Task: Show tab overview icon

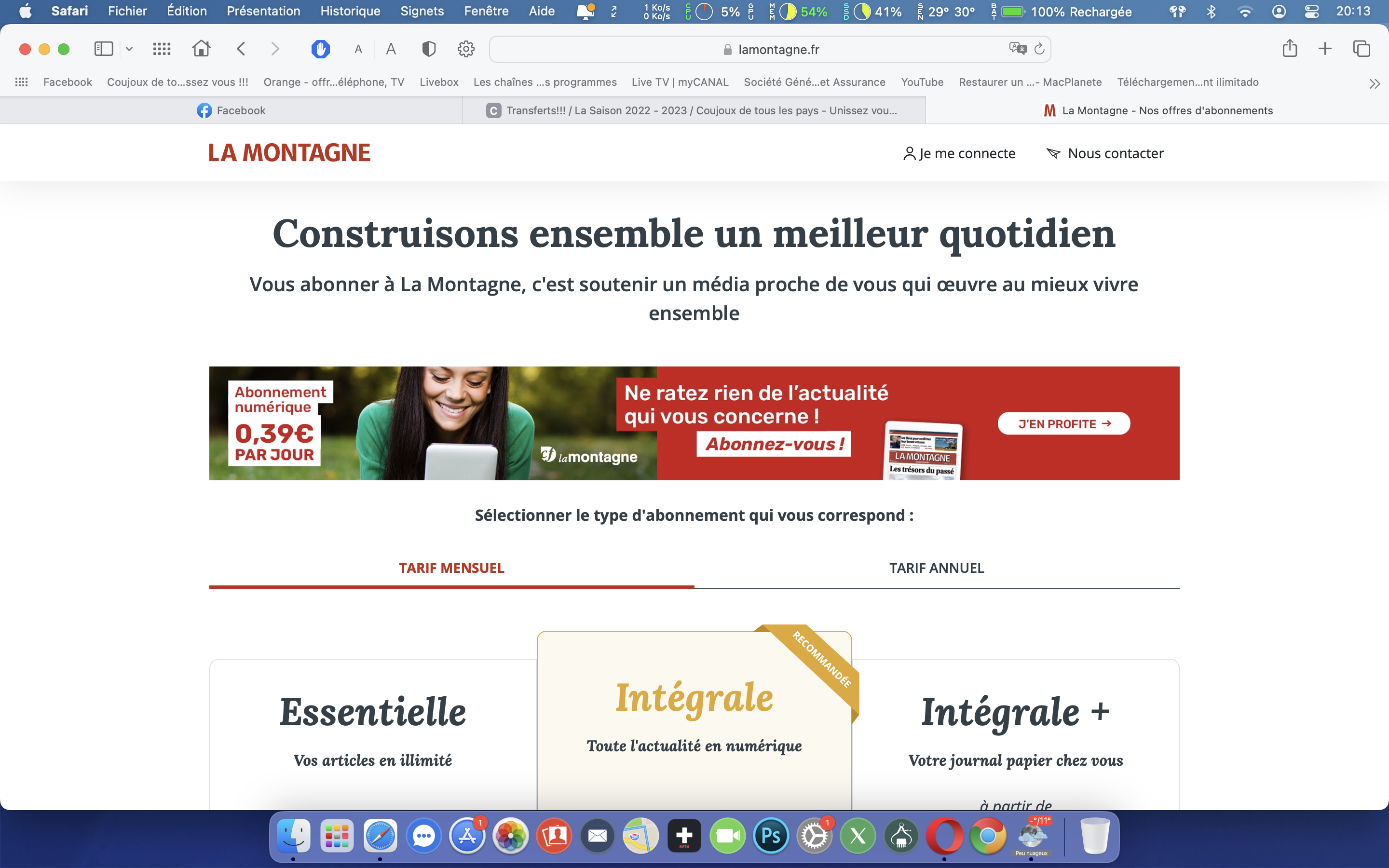Action: coord(1362,49)
